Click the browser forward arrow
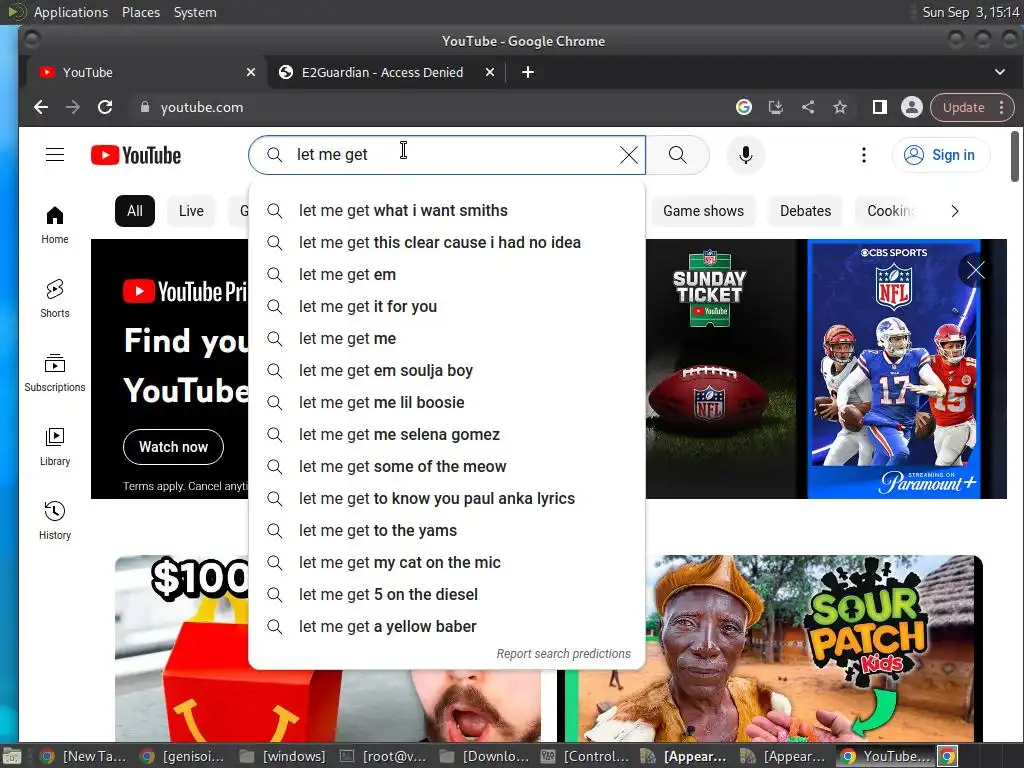 point(73,107)
